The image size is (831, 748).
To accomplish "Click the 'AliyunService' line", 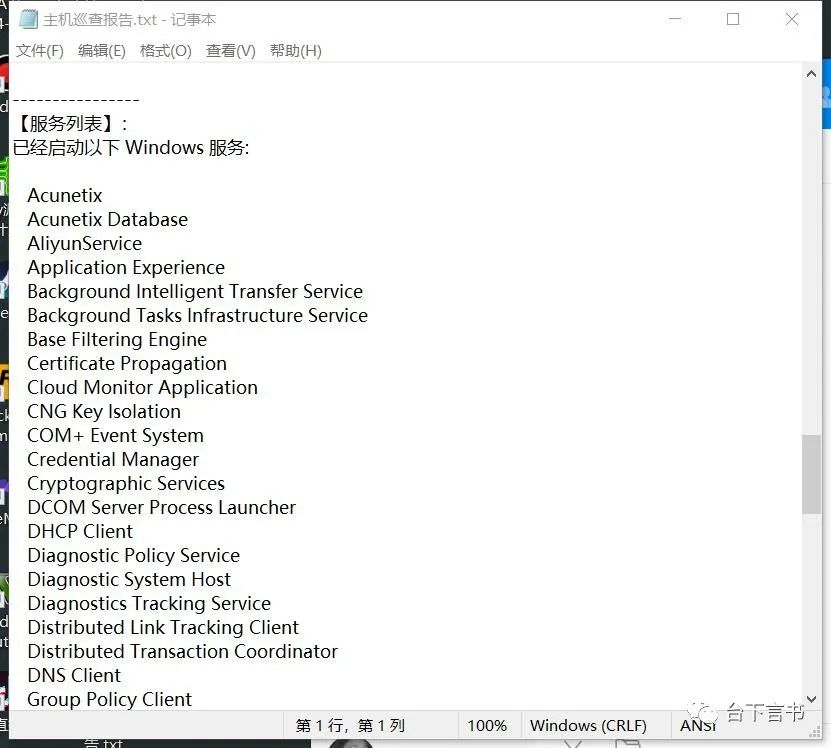I will 85,244.
